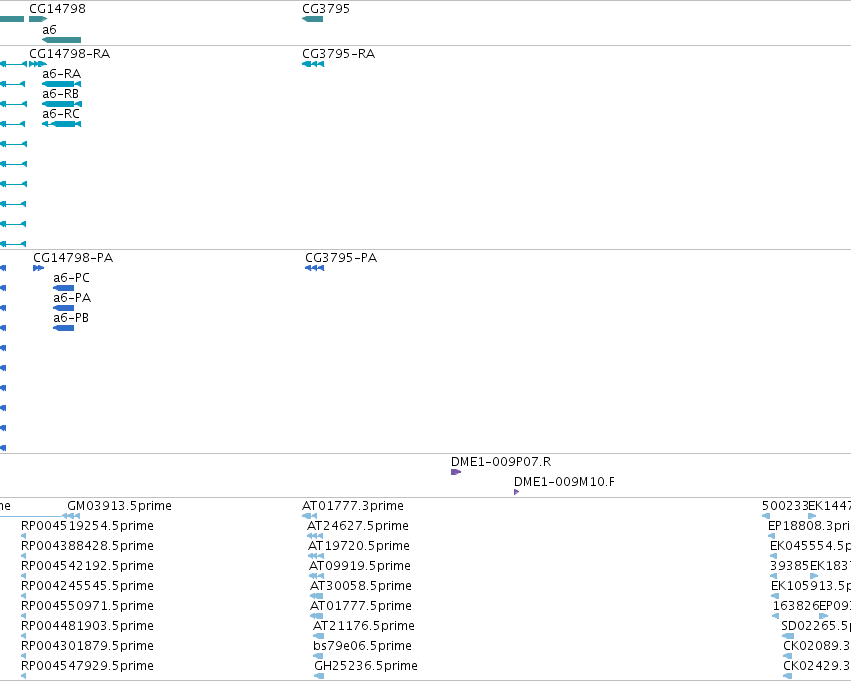Select the AT01777.5prime EST label
The width and height of the screenshot is (851, 681).
click(x=361, y=606)
